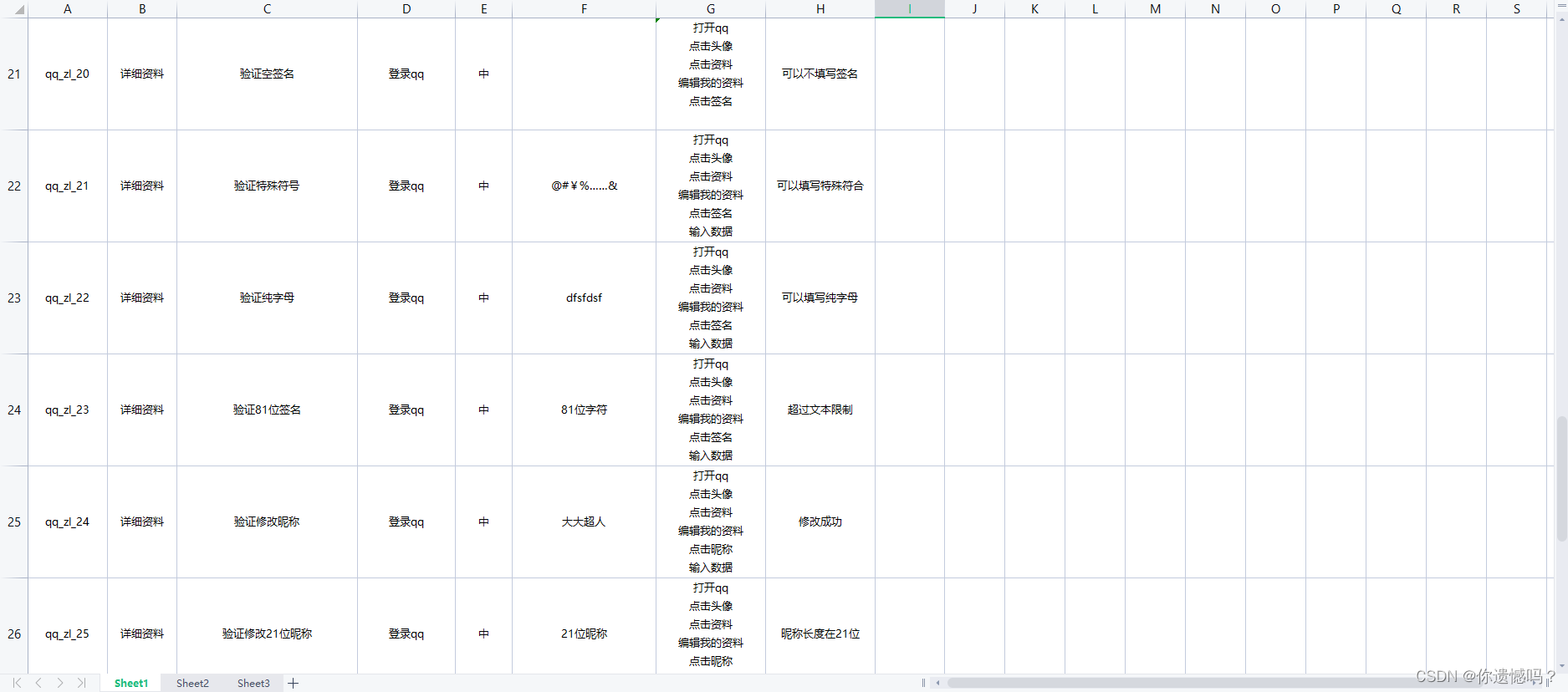Image resolution: width=1568 pixels, height=692 pixels.
Task: Click the vertical scrollbar thumb
Action: click(x=1561, y=478)
